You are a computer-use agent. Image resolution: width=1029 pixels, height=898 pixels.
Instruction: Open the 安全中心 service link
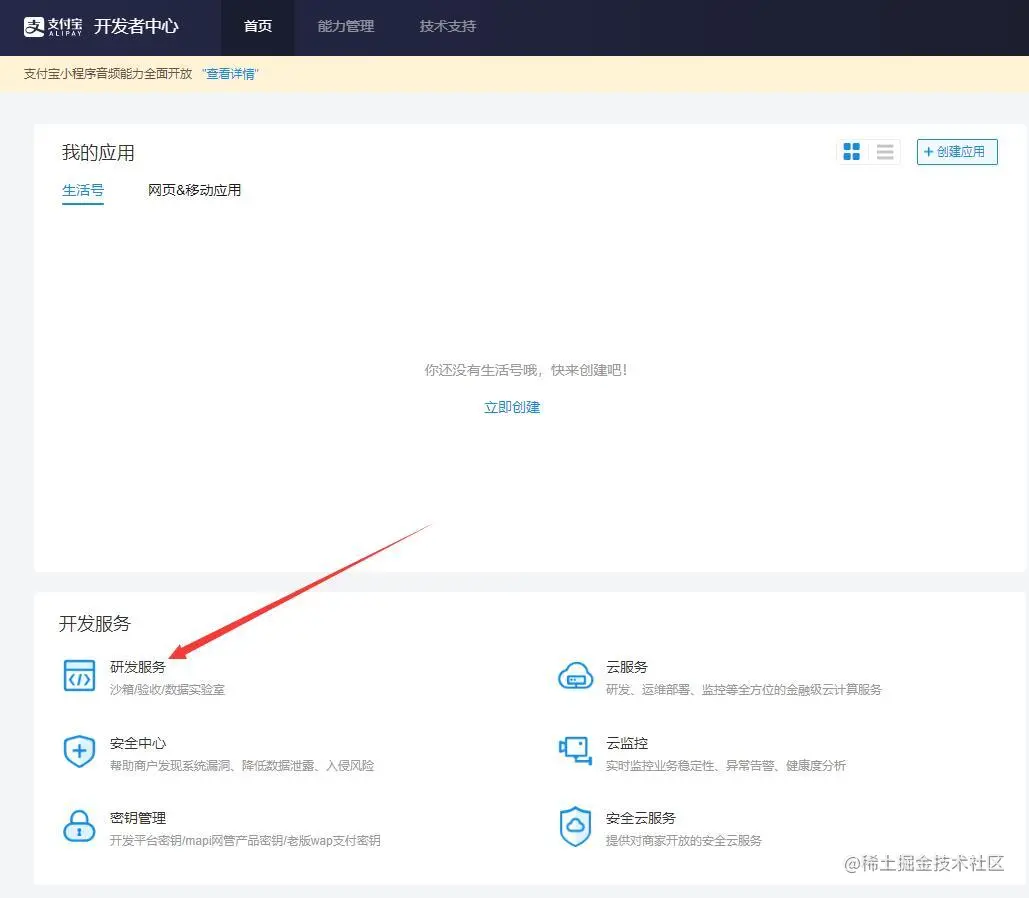[x=138, y=743]
